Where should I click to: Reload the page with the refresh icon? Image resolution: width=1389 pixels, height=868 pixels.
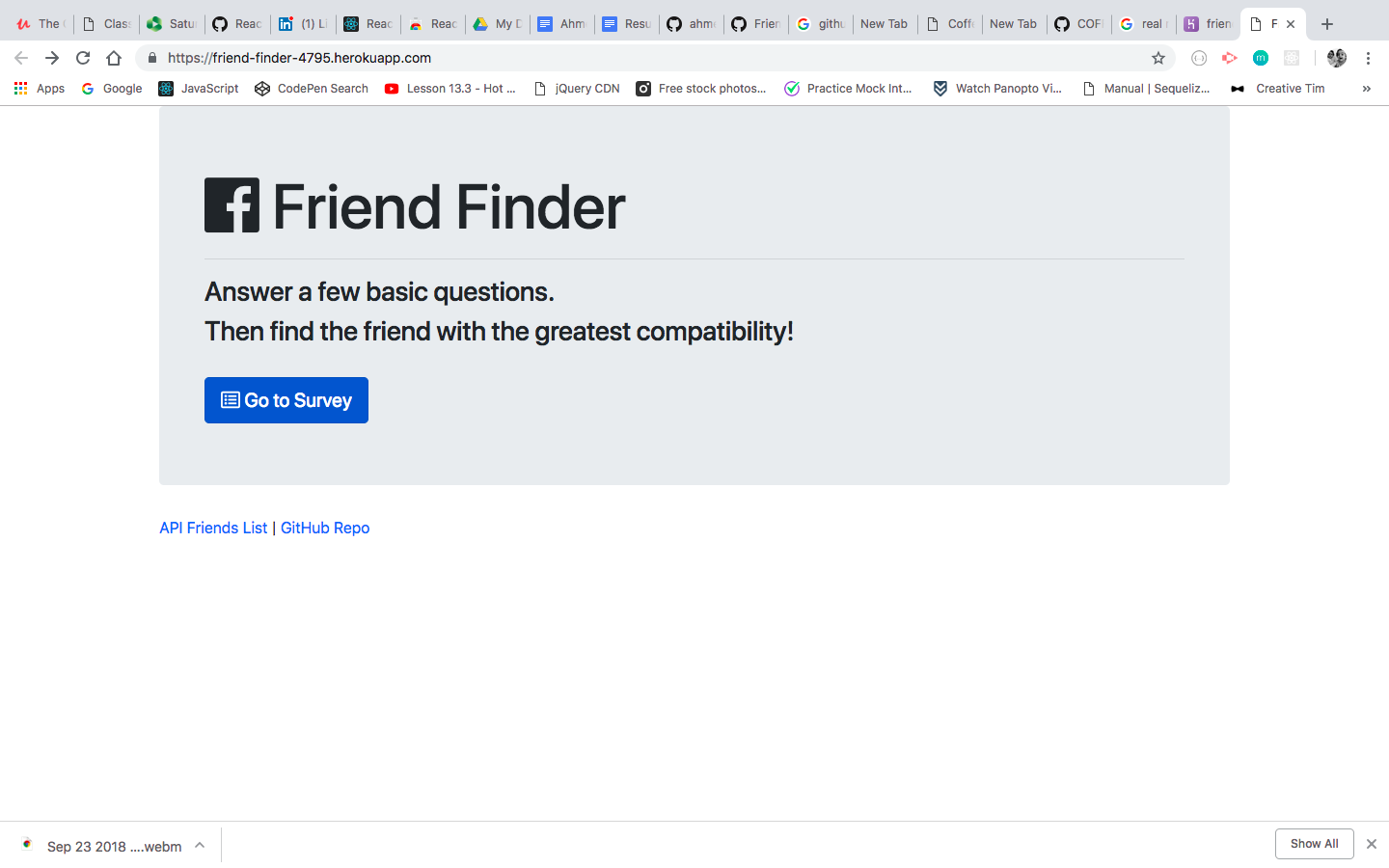83,58
